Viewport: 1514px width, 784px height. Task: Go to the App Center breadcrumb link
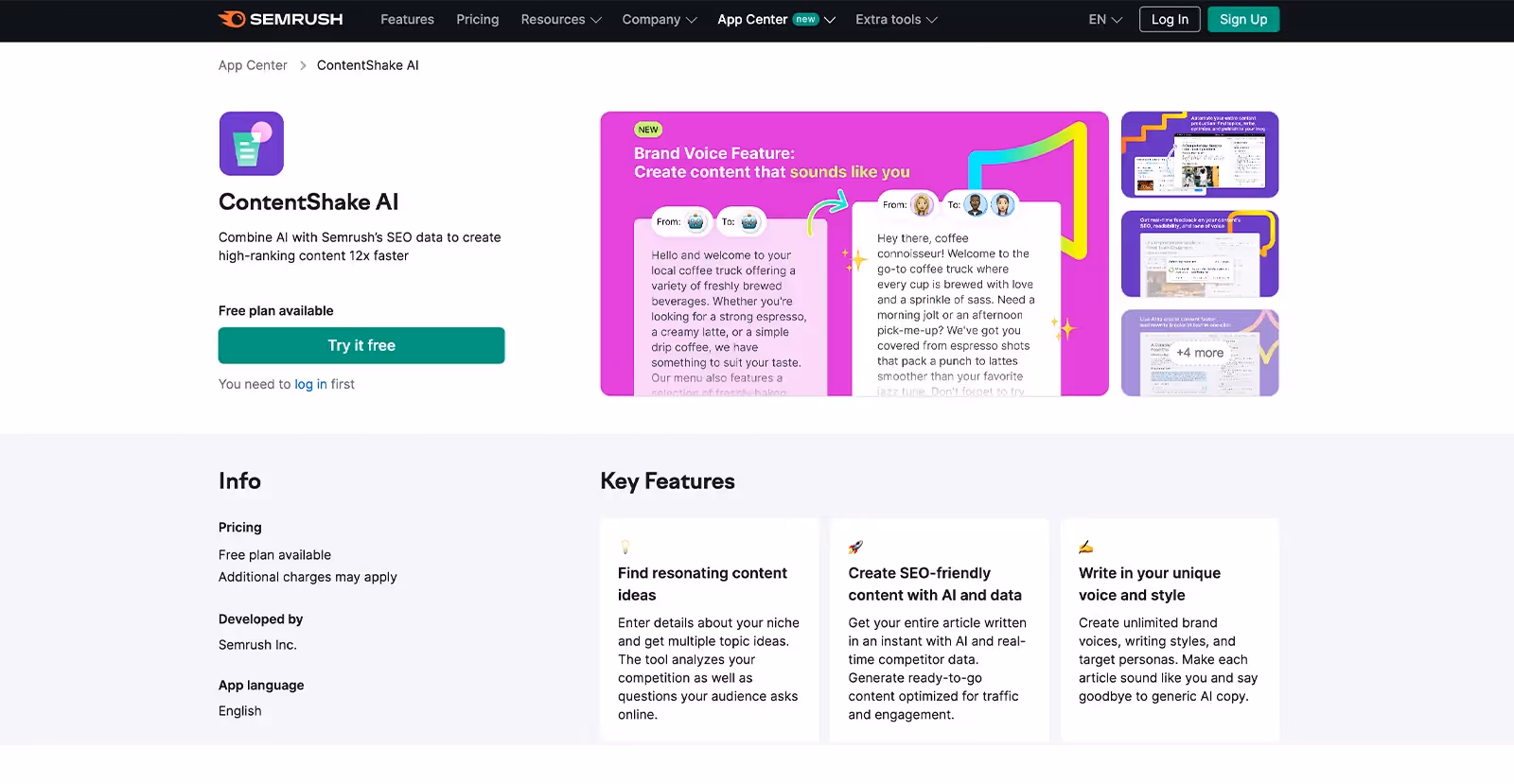point(253,65)
